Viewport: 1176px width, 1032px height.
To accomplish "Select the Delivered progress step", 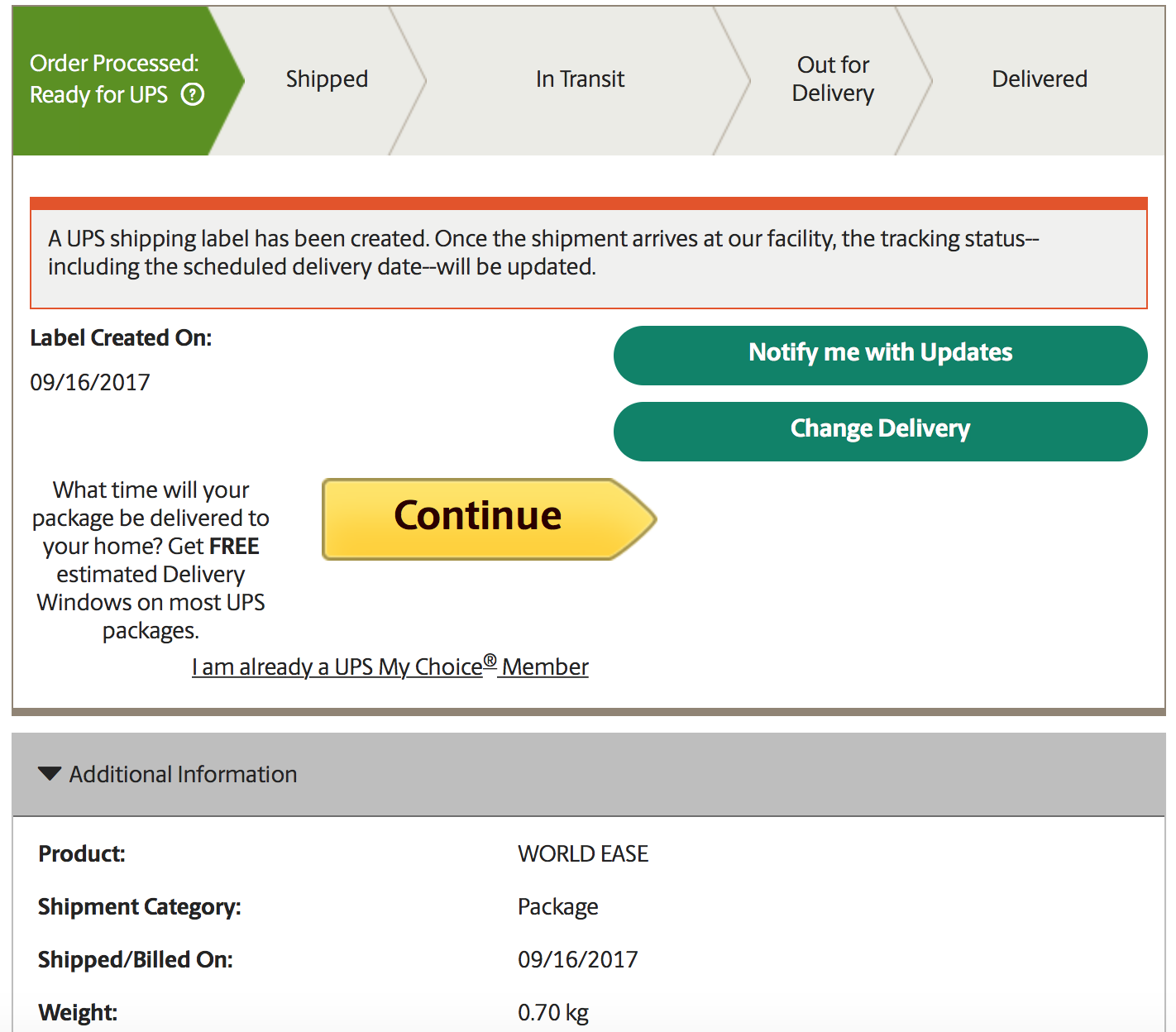I will click(x=1040, y=79).
